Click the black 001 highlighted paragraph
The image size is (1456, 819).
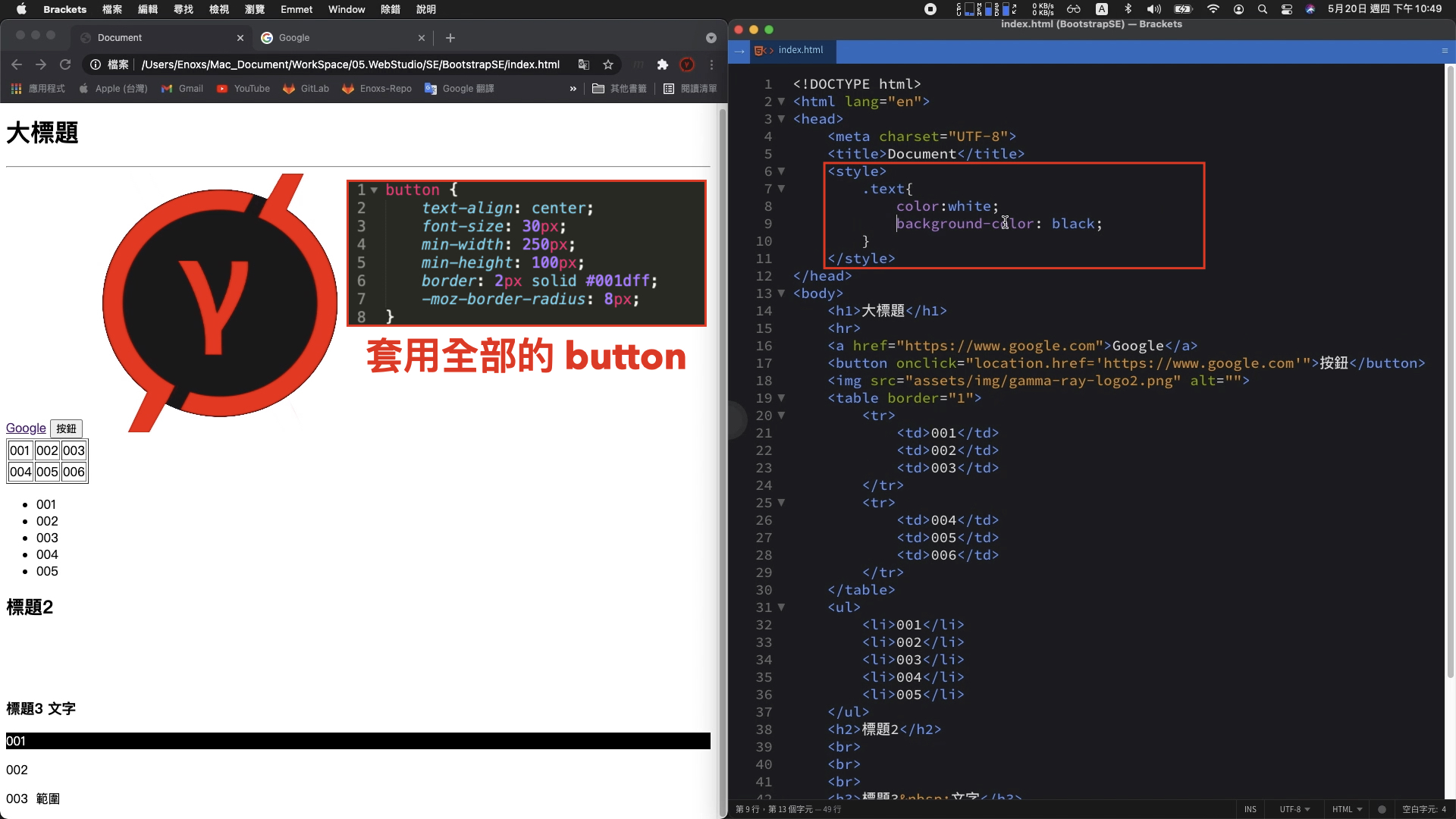click(x=358, y=741)
